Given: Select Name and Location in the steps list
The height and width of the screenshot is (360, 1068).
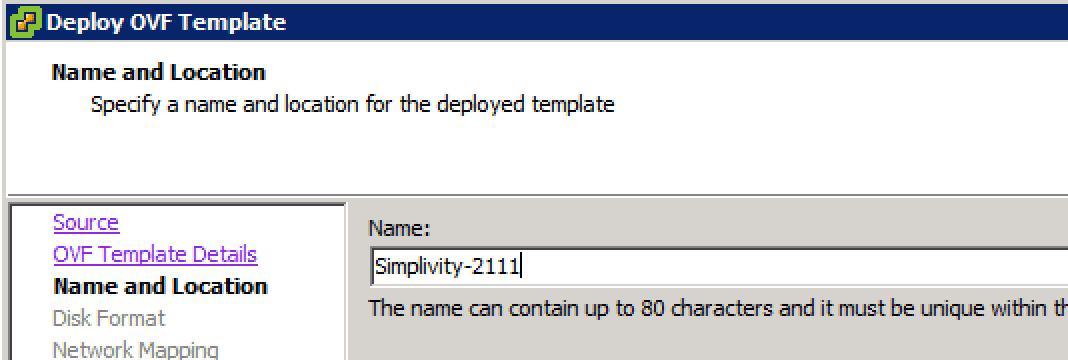Looking at the screenshot, I should (x=160, y=286).
